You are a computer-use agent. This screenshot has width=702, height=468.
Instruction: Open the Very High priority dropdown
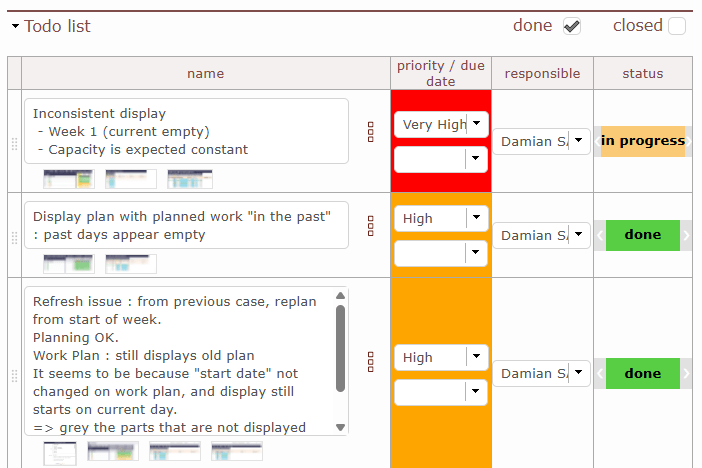click(x=477, y=124)
